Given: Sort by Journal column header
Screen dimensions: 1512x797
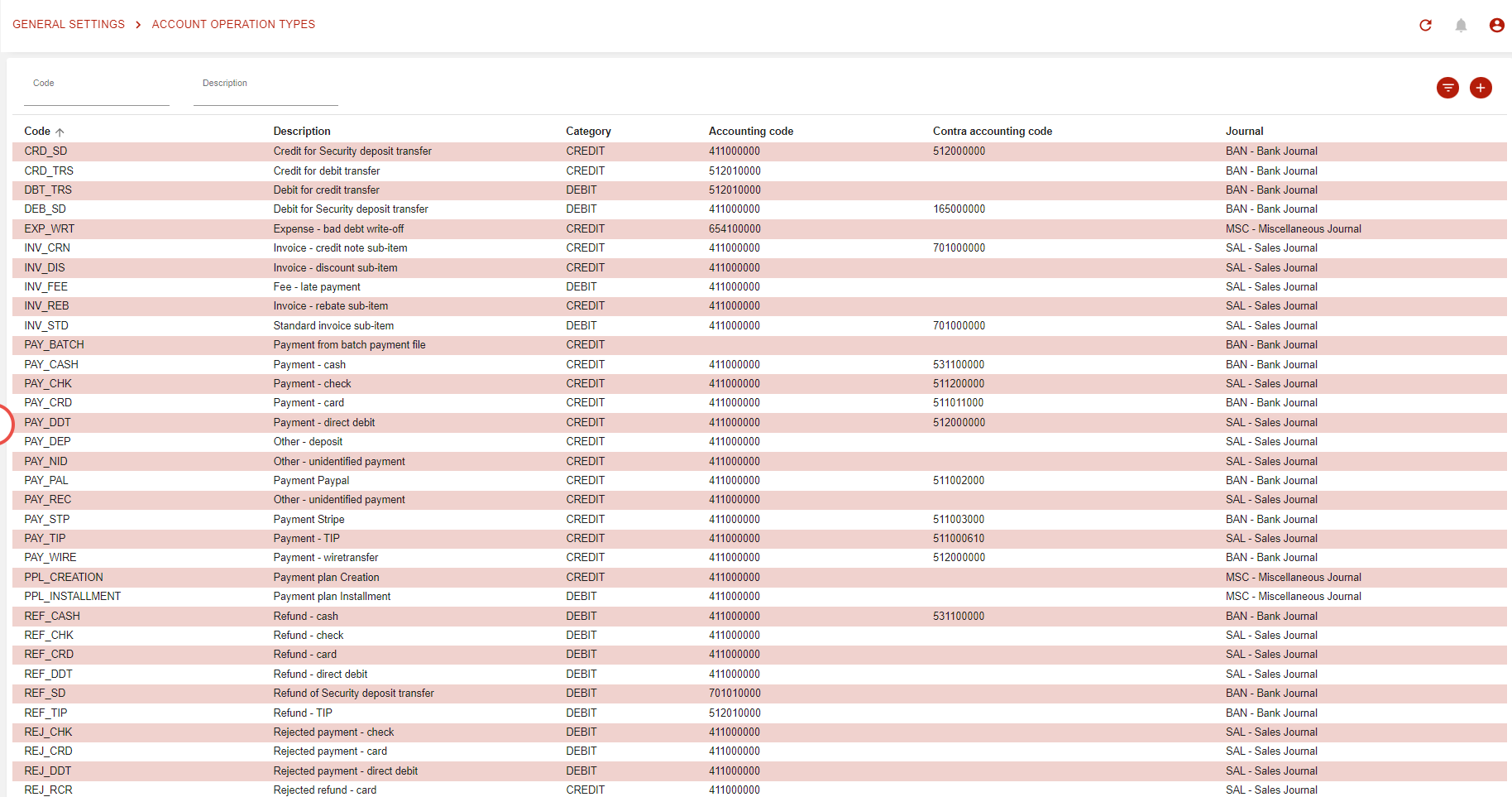Looking at the screenshot, I should coord(1244,131).
